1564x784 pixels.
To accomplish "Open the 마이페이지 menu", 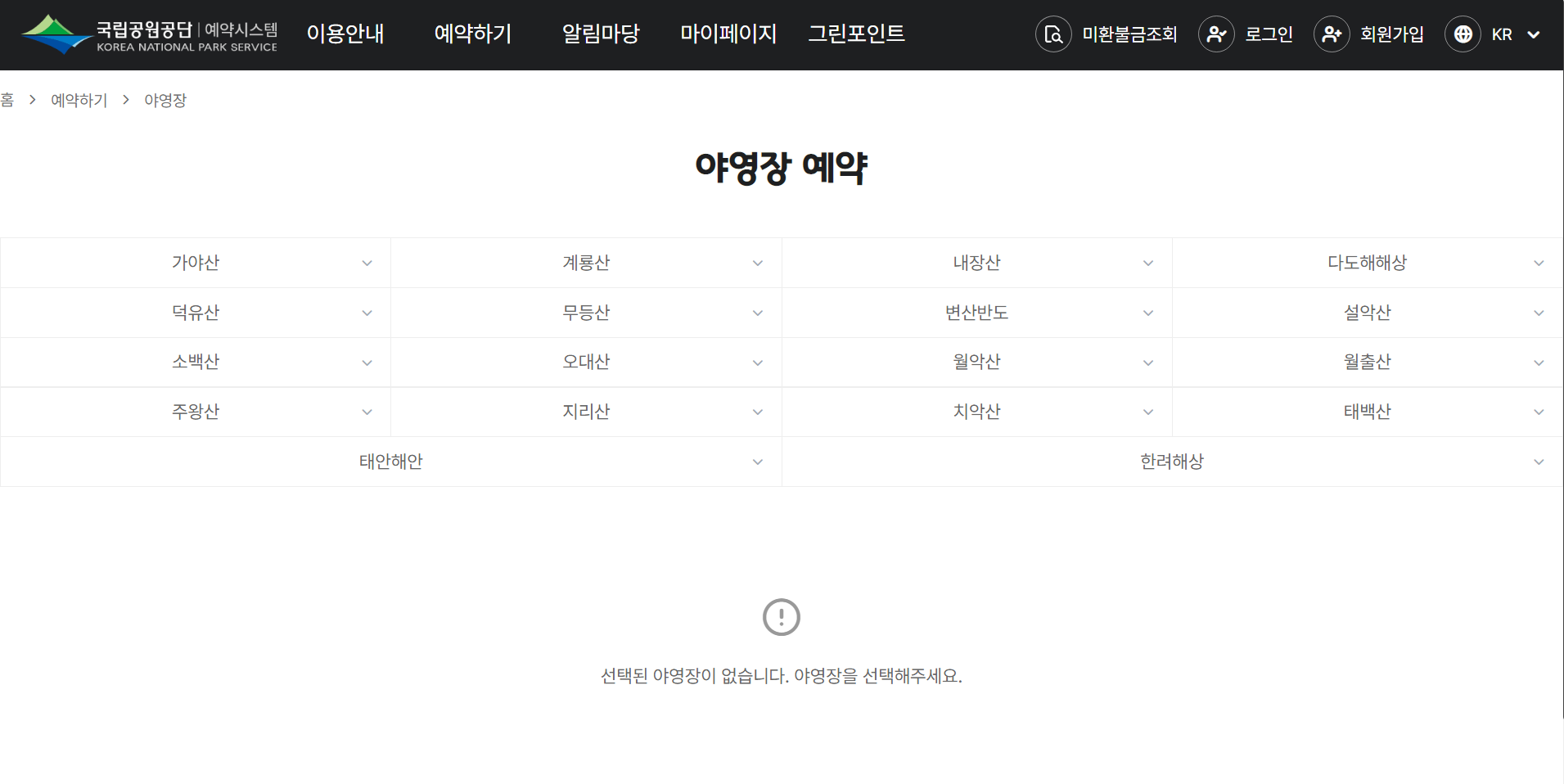I will [728, 34].
